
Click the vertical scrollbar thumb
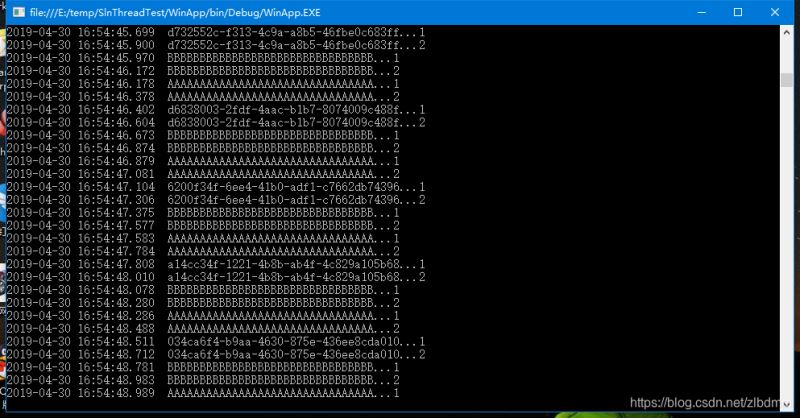[786, 80]
